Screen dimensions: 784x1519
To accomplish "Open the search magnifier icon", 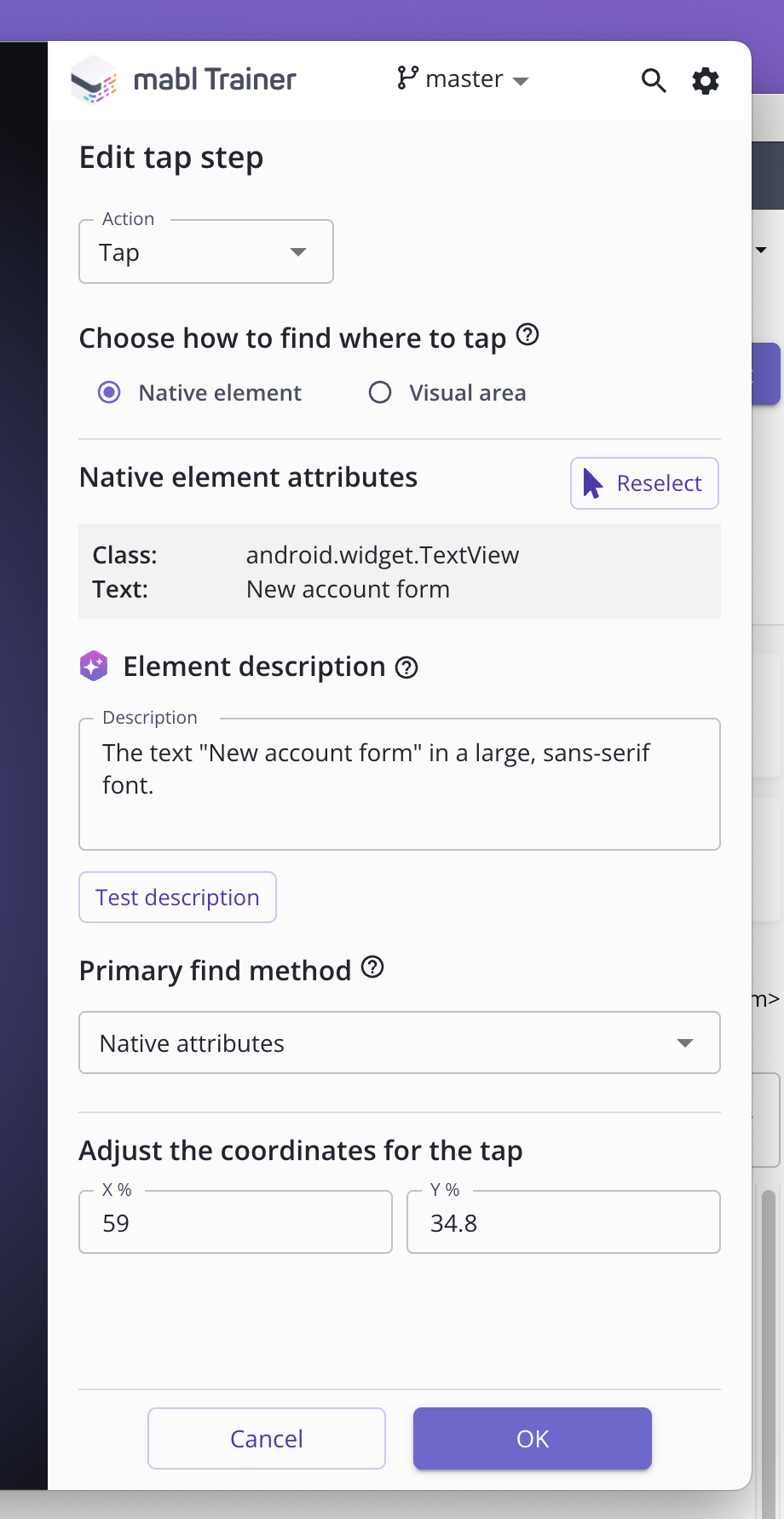I will (x=654, y=81).
